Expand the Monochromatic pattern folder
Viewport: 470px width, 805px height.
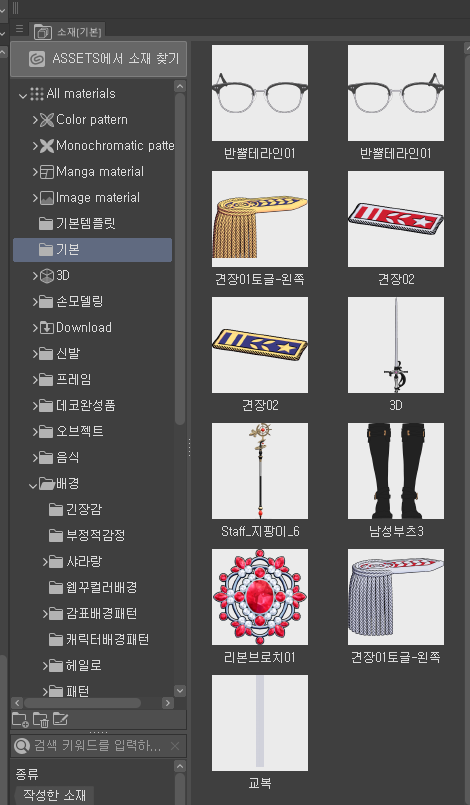point(35,146)
